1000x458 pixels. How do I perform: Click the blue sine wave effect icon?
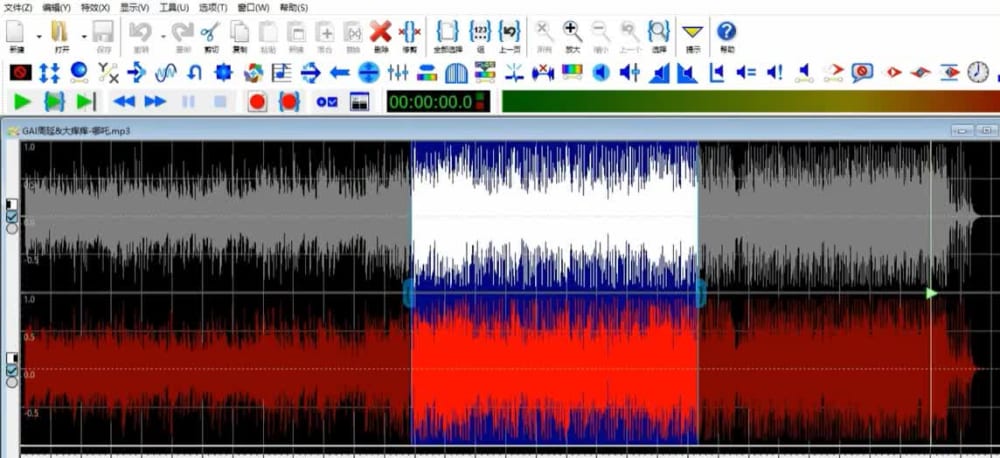166,73
